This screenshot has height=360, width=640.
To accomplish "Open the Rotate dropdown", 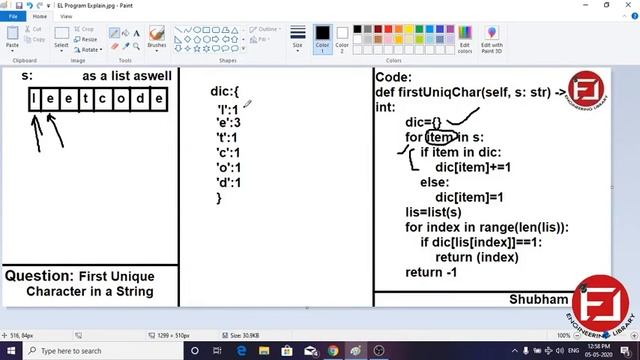I will pos(88,49).
